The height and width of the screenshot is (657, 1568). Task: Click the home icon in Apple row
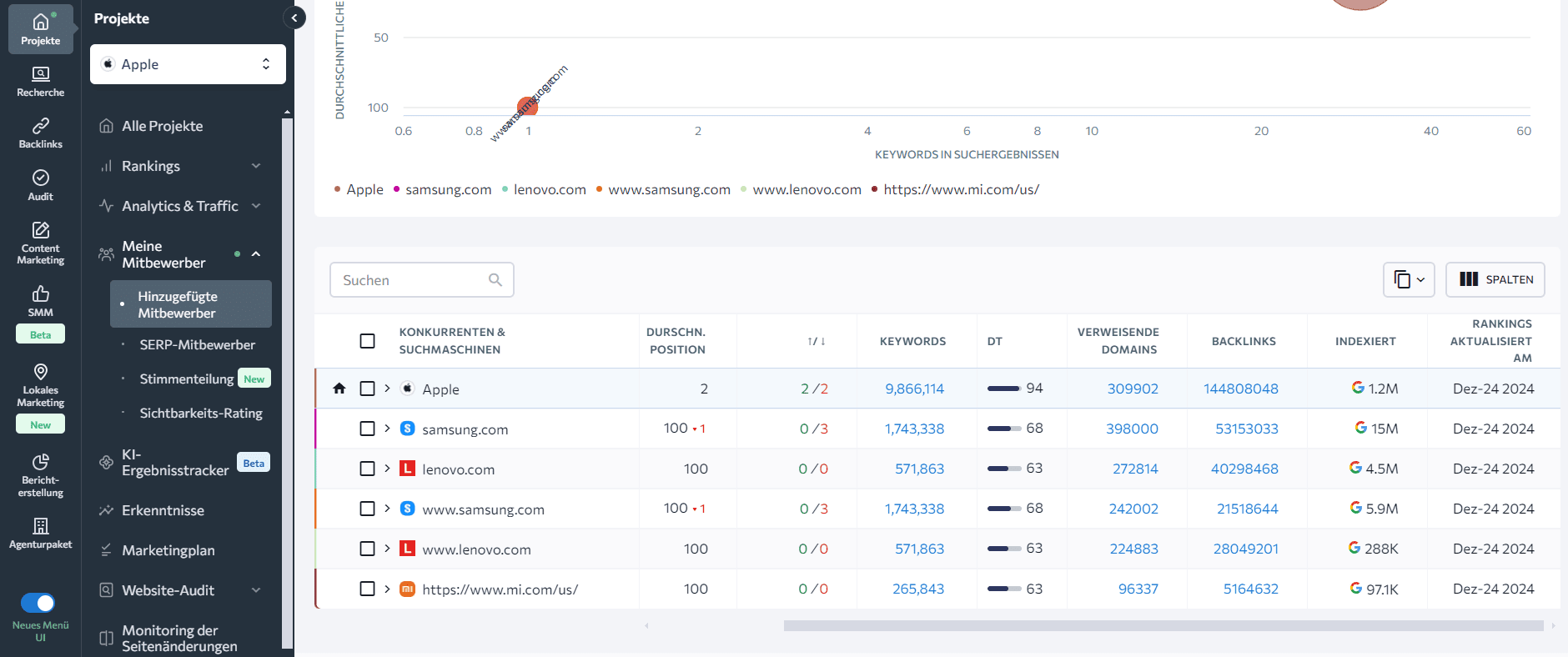(x=339, y=389)
